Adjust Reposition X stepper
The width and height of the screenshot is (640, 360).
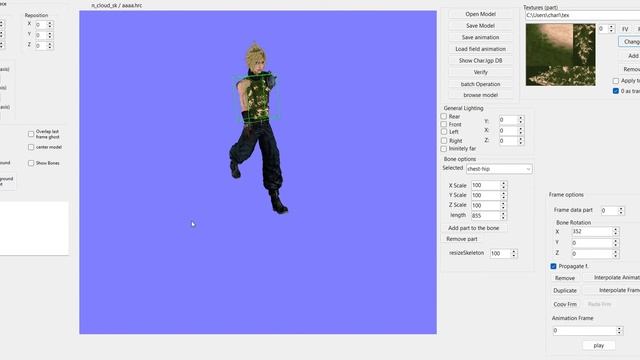pos(50,25)
